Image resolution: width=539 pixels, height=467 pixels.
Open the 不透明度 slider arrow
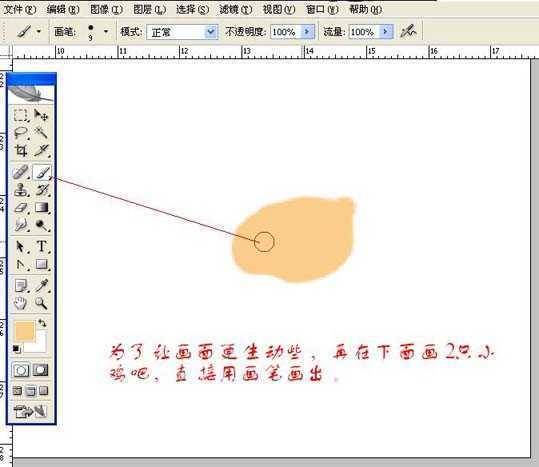click(x=307, y=32)
